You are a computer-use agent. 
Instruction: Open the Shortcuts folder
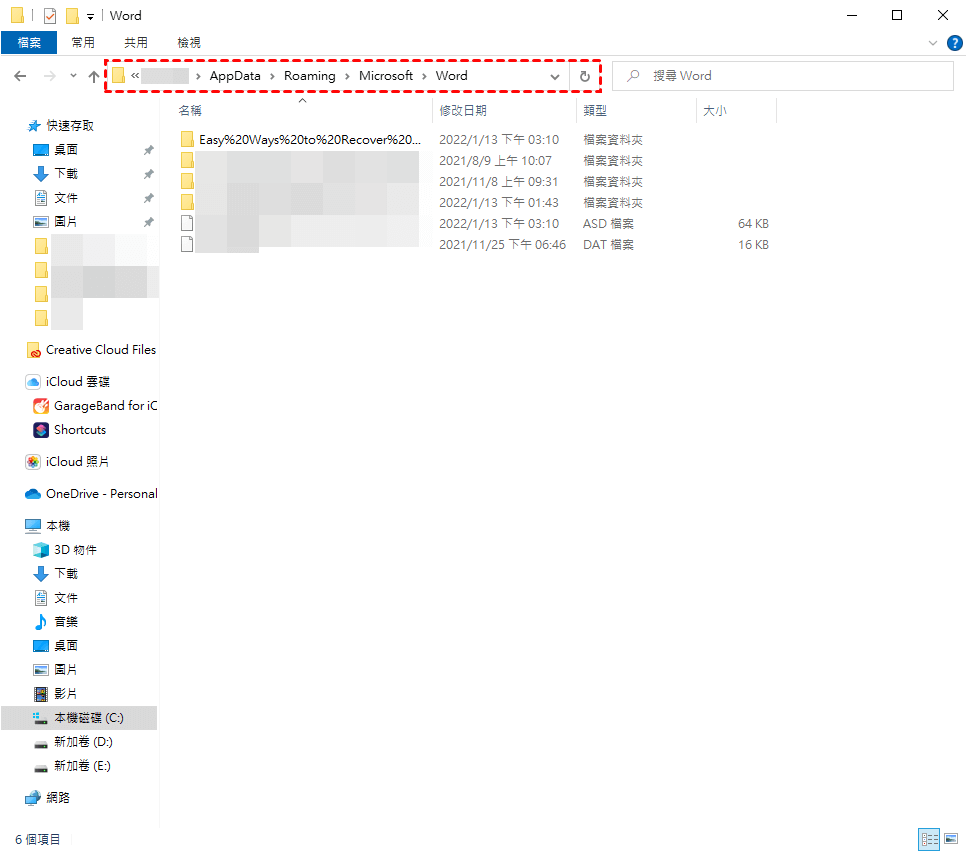(x=80, y=430)
